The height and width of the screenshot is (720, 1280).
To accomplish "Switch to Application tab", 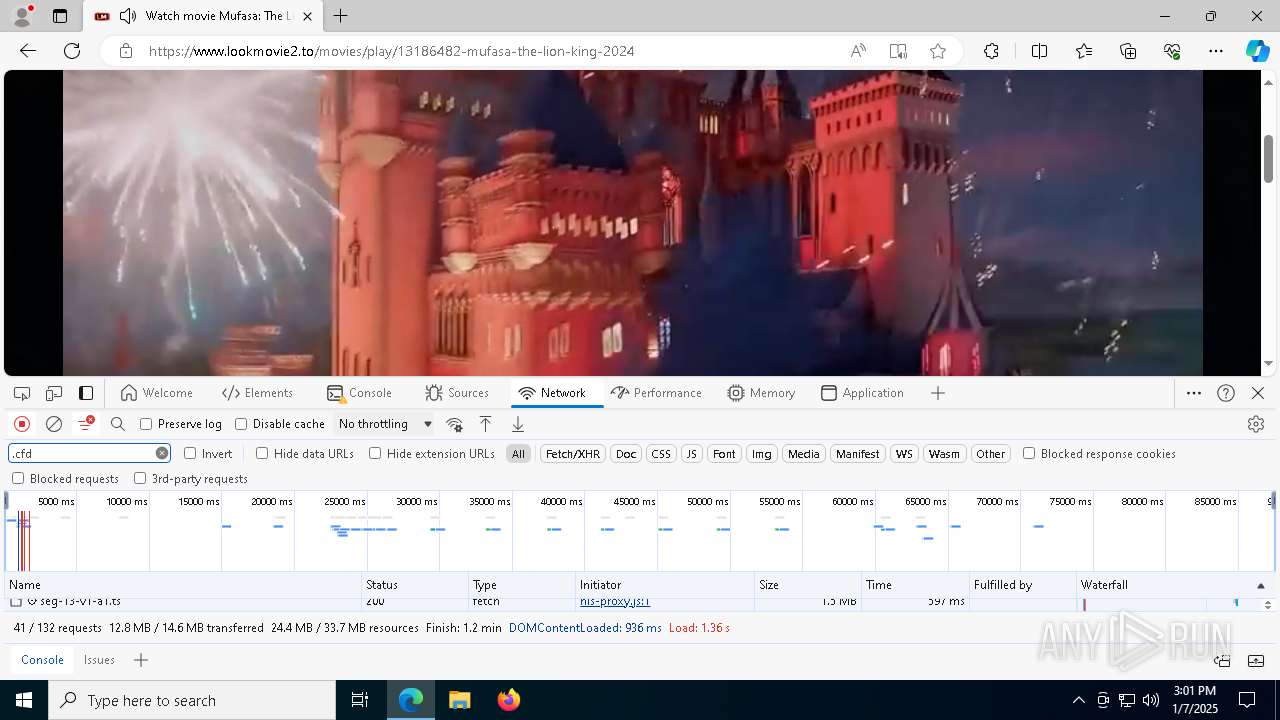I will [x=863, y=393].
